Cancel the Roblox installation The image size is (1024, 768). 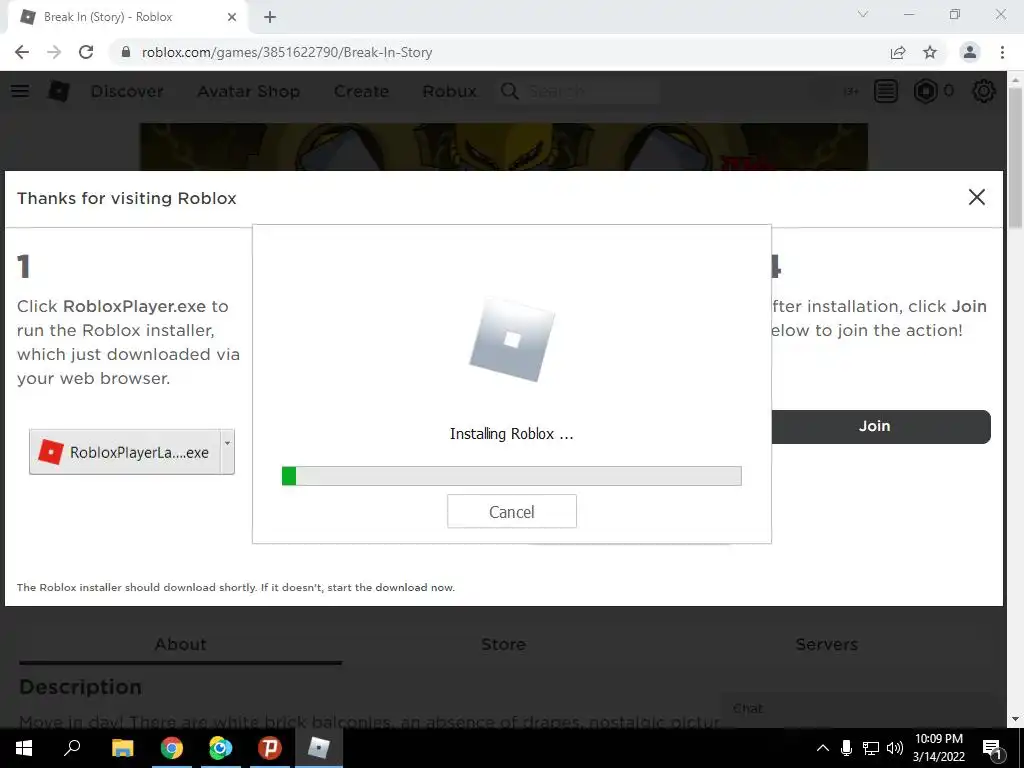512,511
